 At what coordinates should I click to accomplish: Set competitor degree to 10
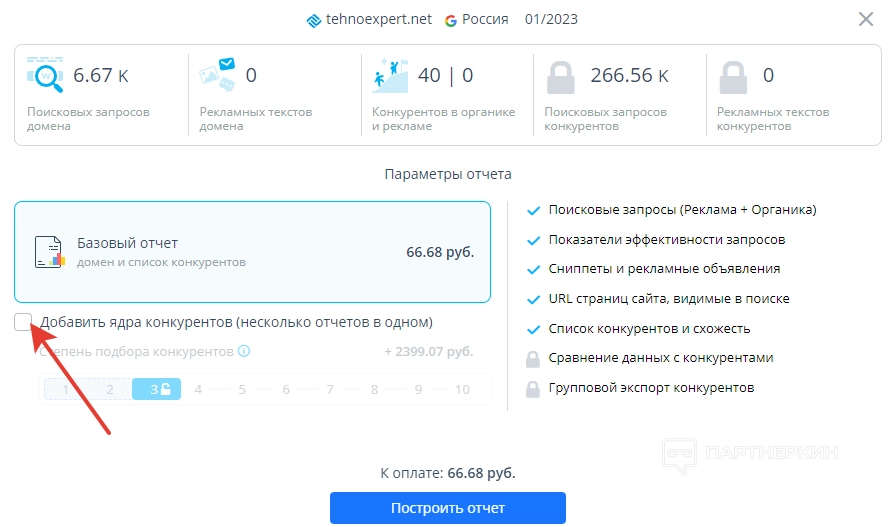click(x=462, y=389)
